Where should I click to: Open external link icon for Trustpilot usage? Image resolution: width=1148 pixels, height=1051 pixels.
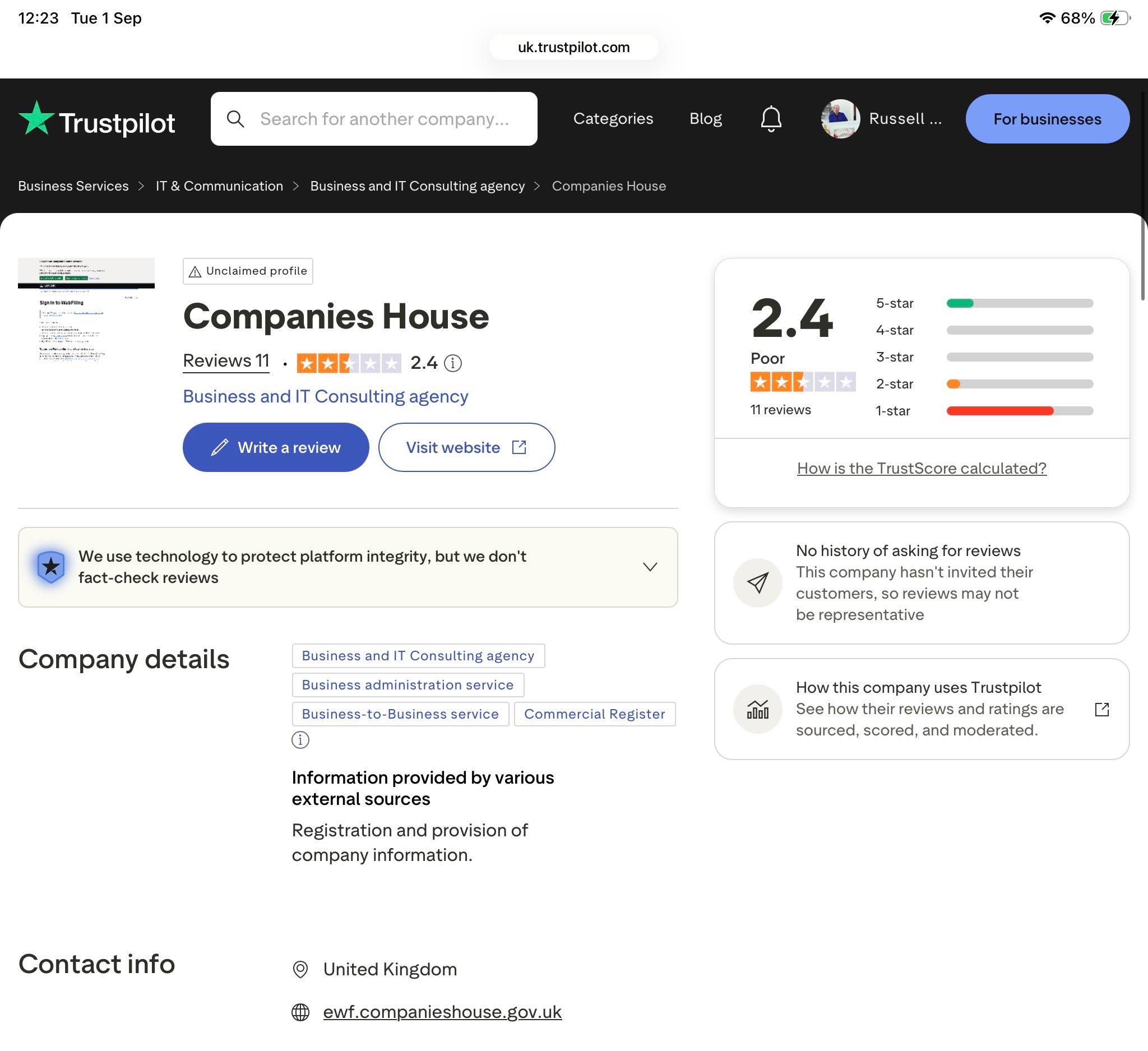tap(1102, 710)
